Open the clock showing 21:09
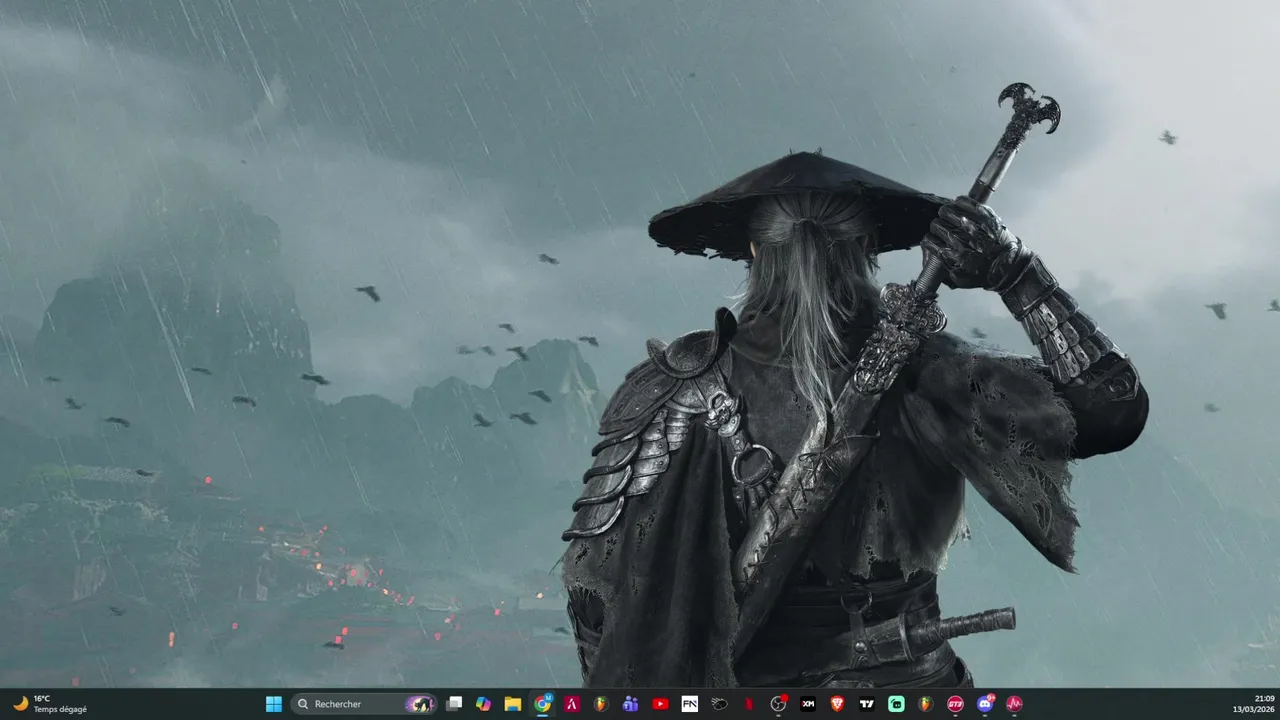The width and height of the screenshot is (1280, 720). click(1252, 704)
